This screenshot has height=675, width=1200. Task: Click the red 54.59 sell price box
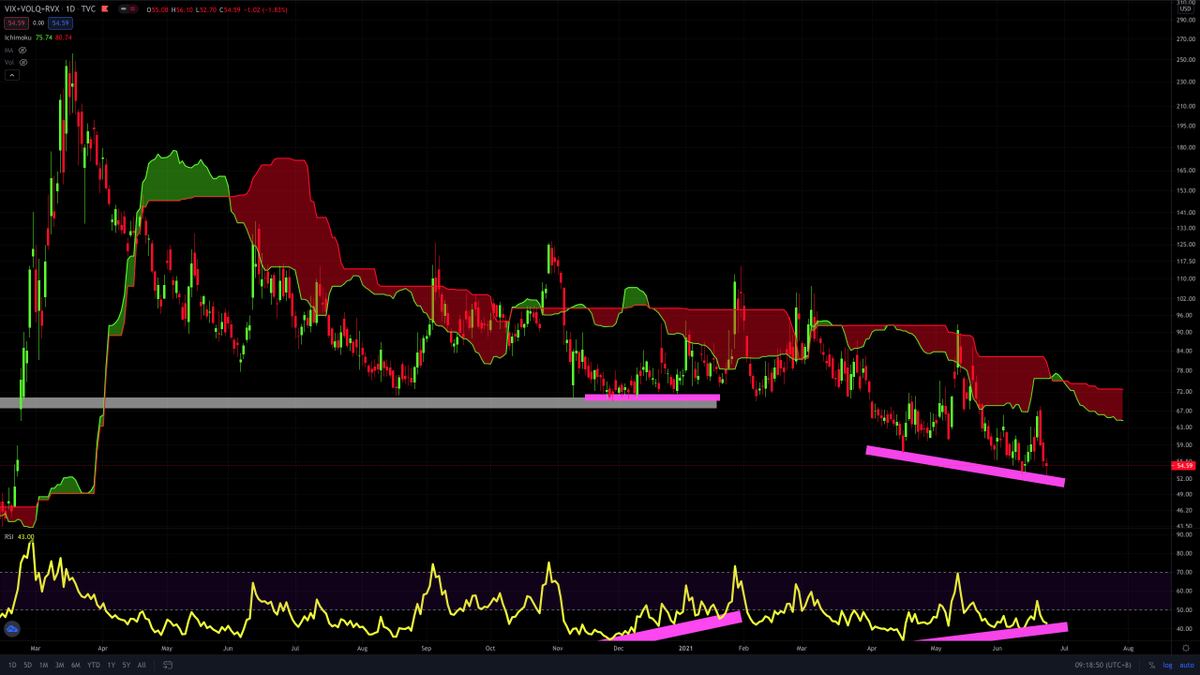15,22
